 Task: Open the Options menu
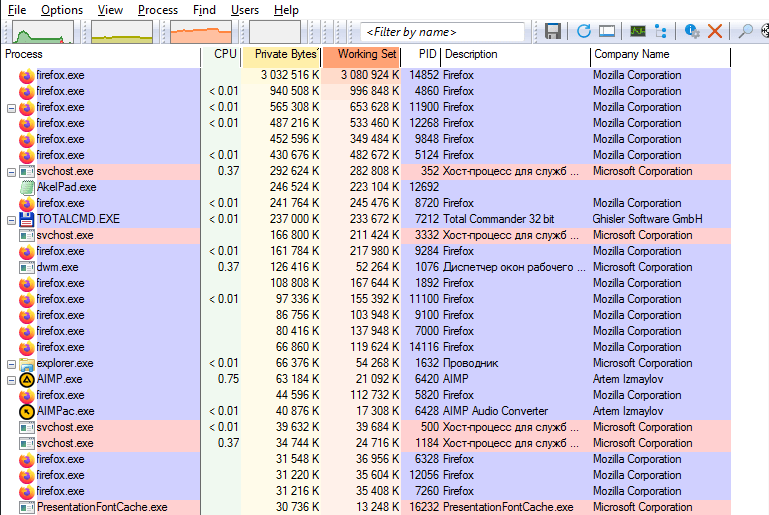click(62, 10)
